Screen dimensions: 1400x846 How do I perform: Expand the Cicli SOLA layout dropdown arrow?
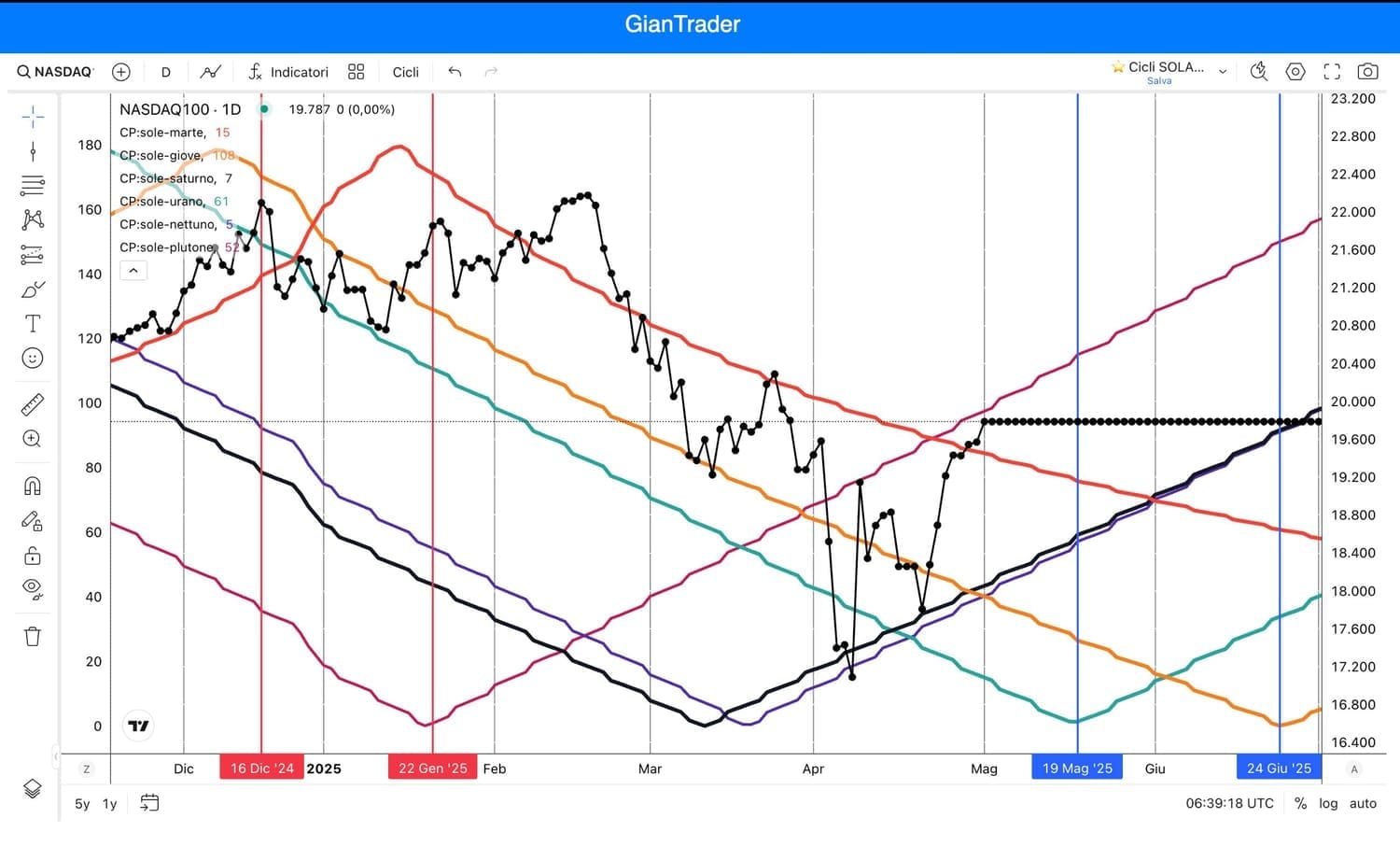1223,72
